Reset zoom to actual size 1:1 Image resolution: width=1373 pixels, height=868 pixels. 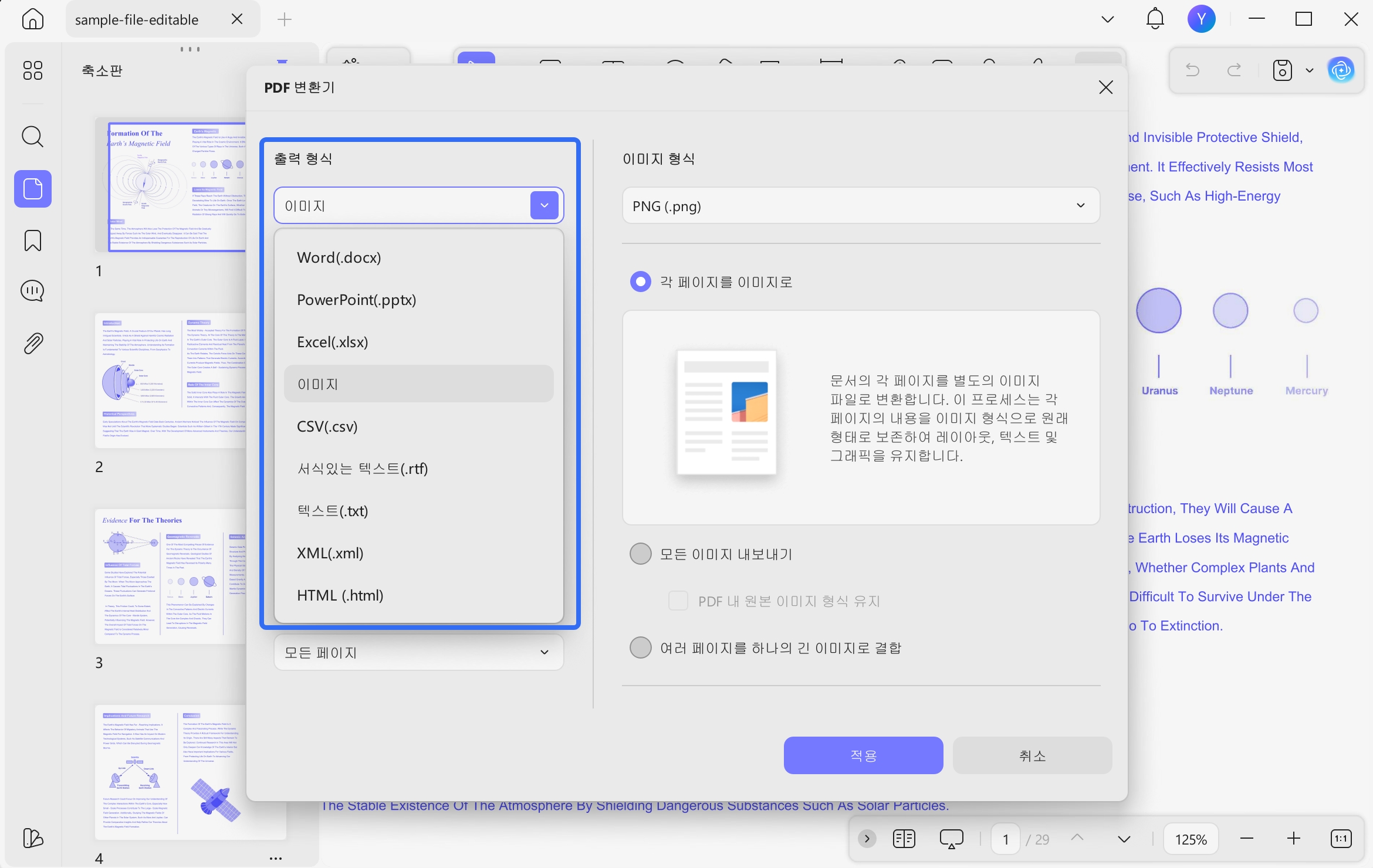(x=1341, y=839)
